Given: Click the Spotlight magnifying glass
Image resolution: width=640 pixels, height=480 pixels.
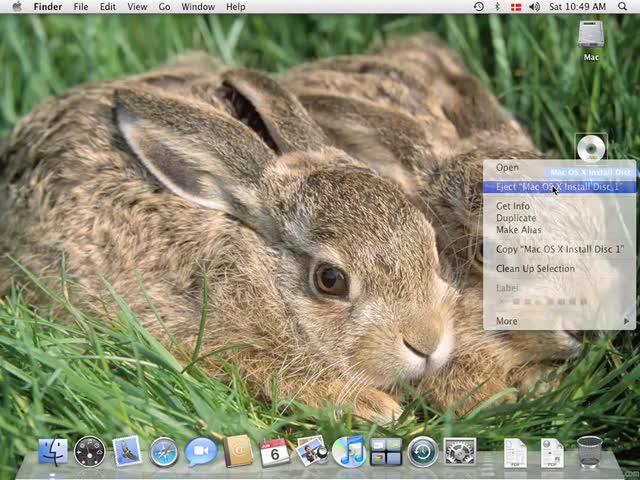Looking at the screenshot, I should click(623, 7).
